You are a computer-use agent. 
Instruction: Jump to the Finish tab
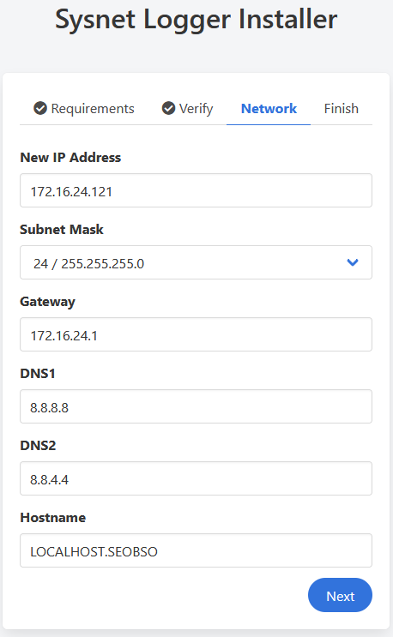click(x=341, y=109)
